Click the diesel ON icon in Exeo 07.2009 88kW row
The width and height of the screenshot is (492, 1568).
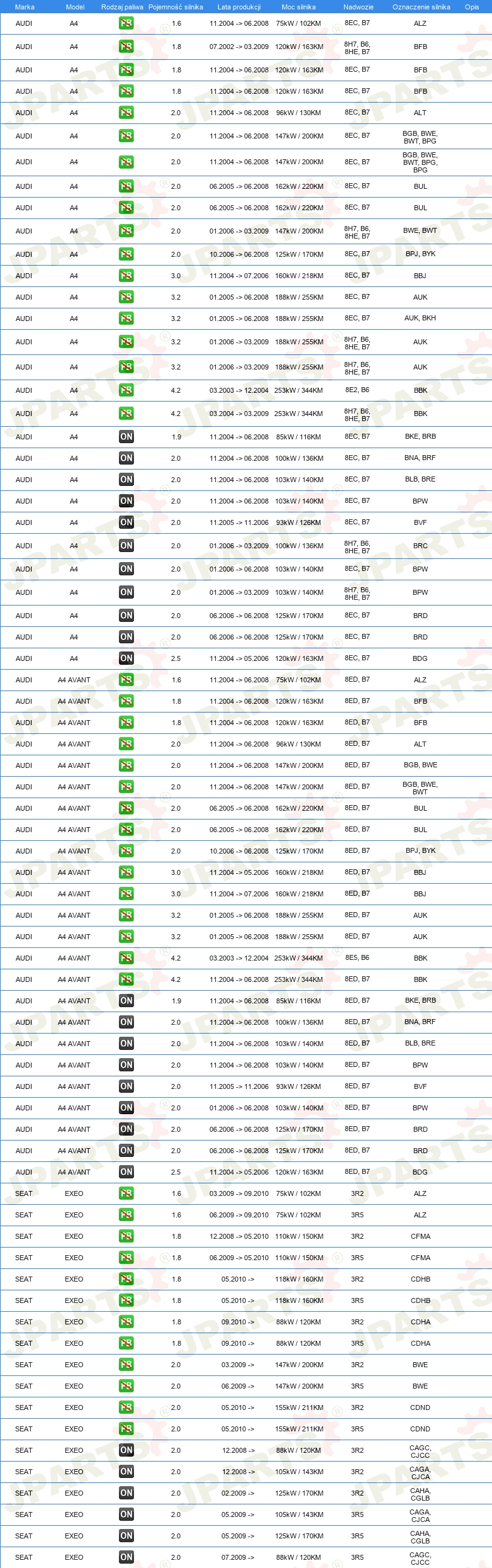[126, 1557]
